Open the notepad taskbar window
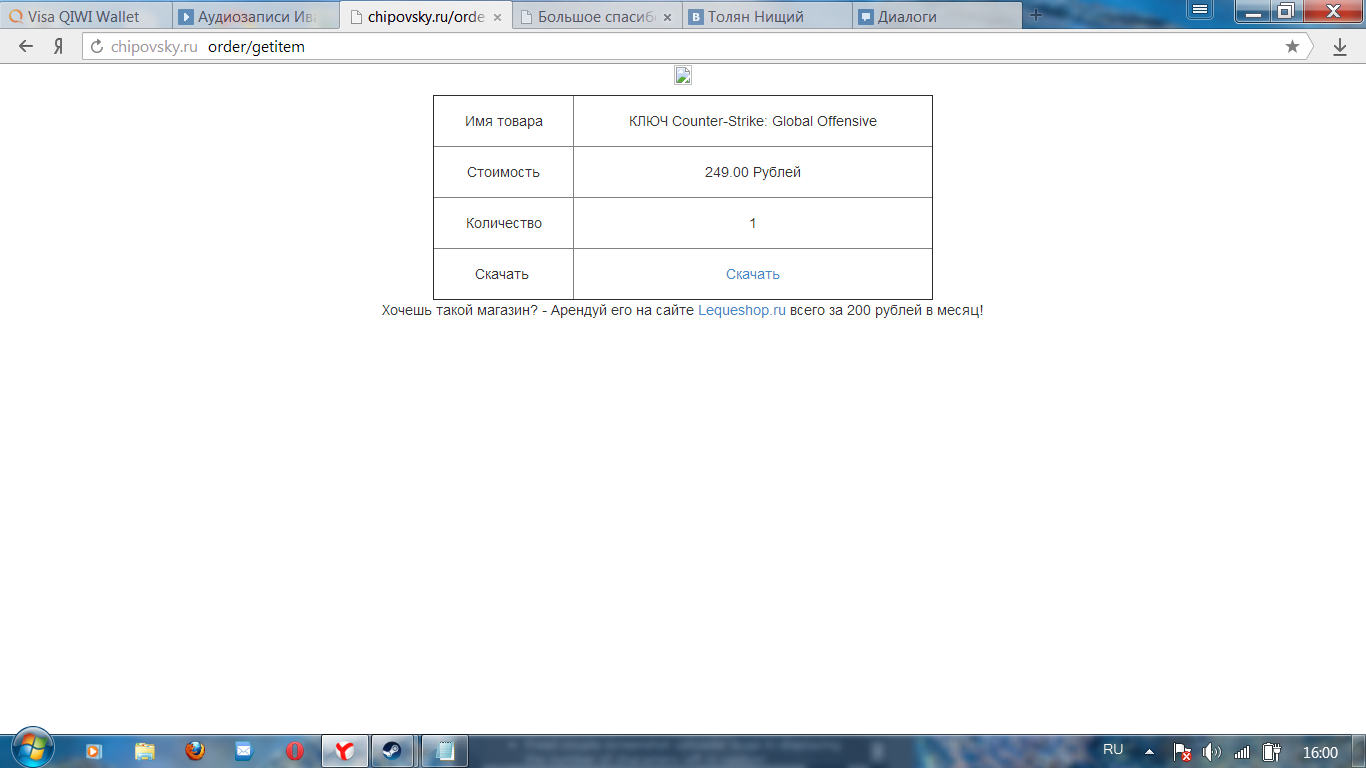1366x768 pixels. tap(445, 751)
